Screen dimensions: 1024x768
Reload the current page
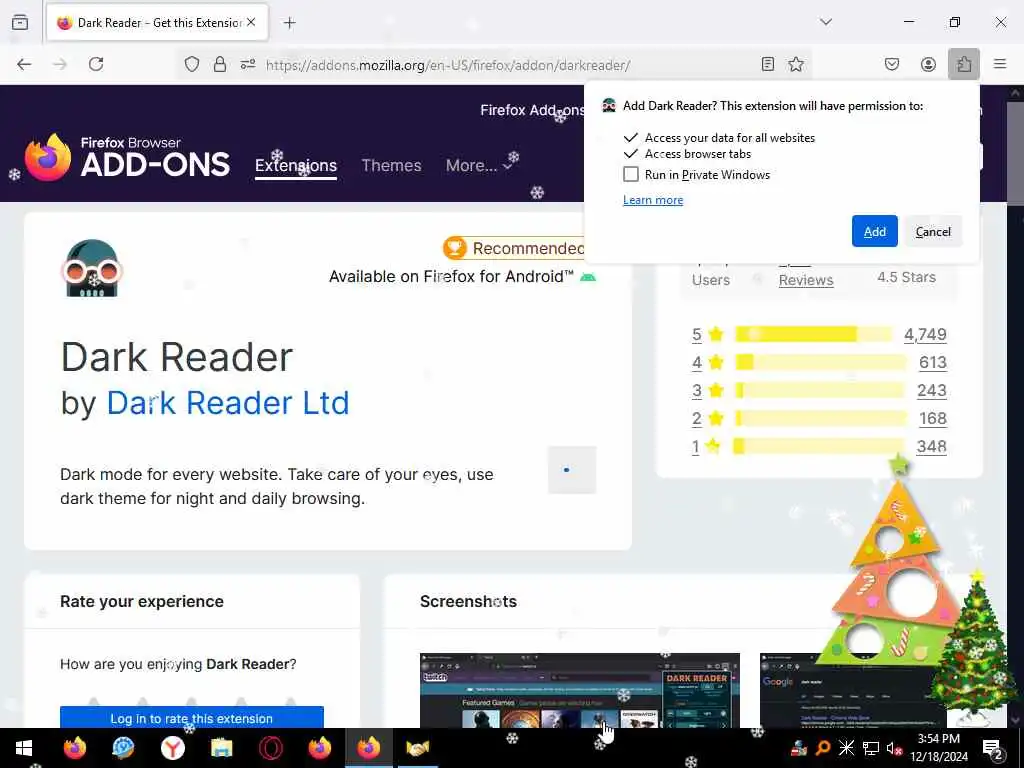coord(96,64)
